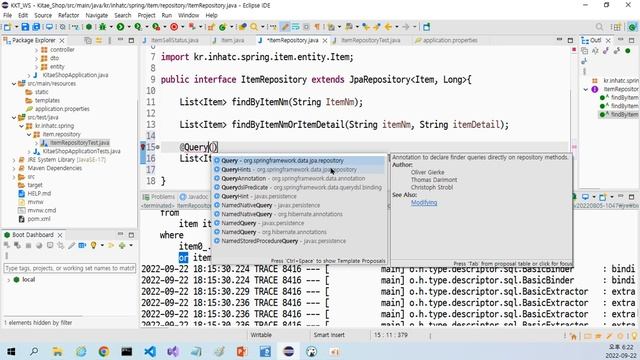This screenshot has width=640, height=360.
Task: Click the New wizard toolbar icon
Action: pyautogui.click(x=7, y=27)
